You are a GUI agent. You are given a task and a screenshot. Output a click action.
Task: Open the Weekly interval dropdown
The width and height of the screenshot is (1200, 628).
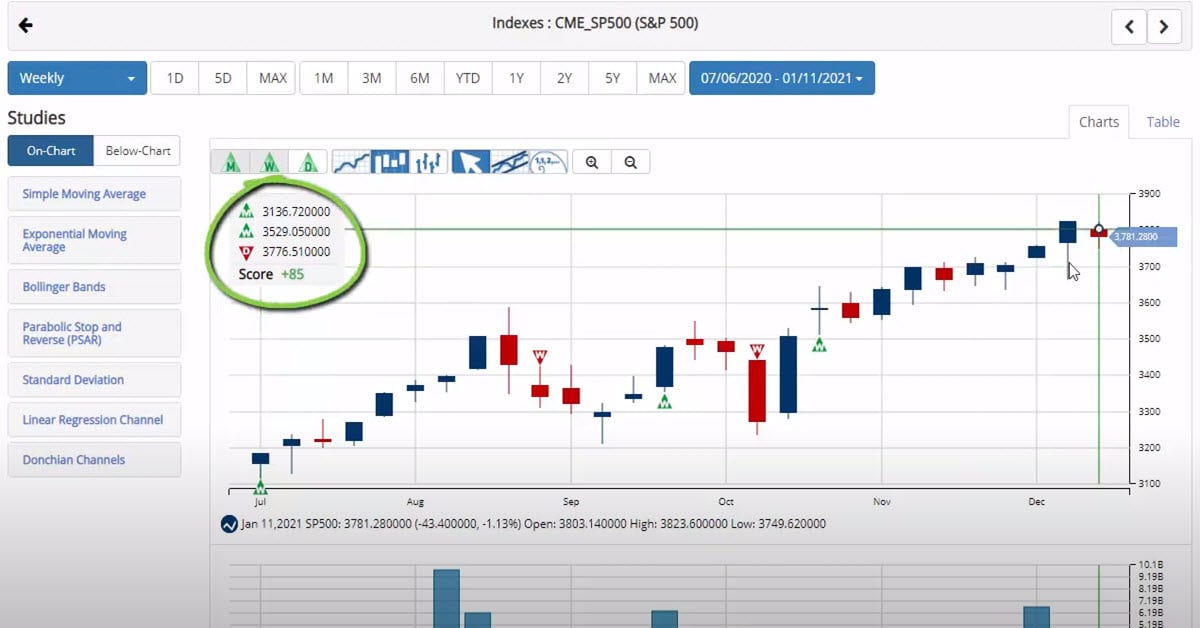click(x=77, y=78)
